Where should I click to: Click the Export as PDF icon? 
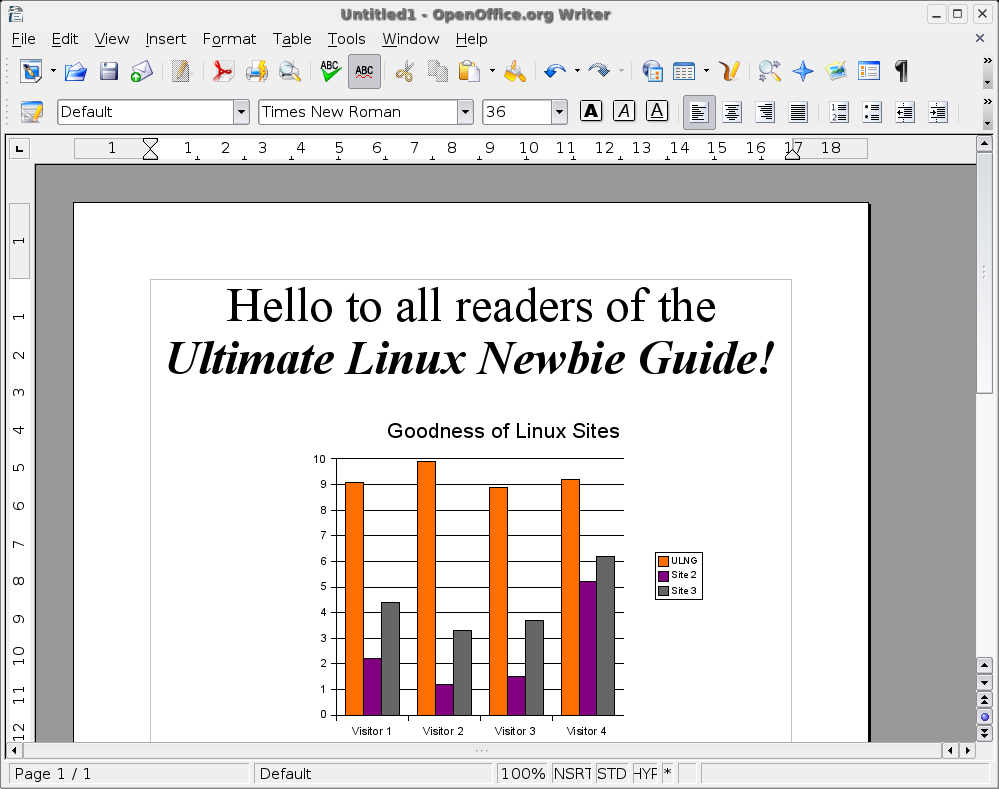coord(222,71)
